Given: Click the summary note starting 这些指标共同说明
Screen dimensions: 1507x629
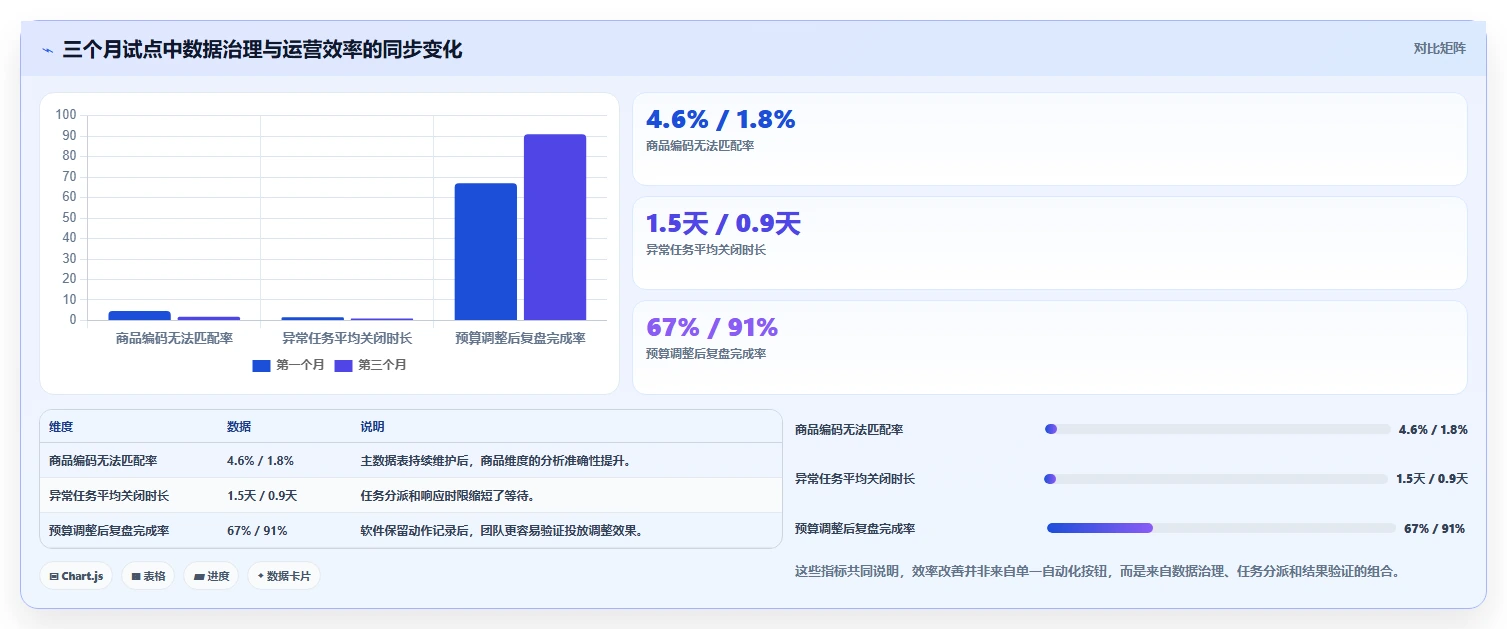Looking at the screenshot, I should click(1098, 572).
